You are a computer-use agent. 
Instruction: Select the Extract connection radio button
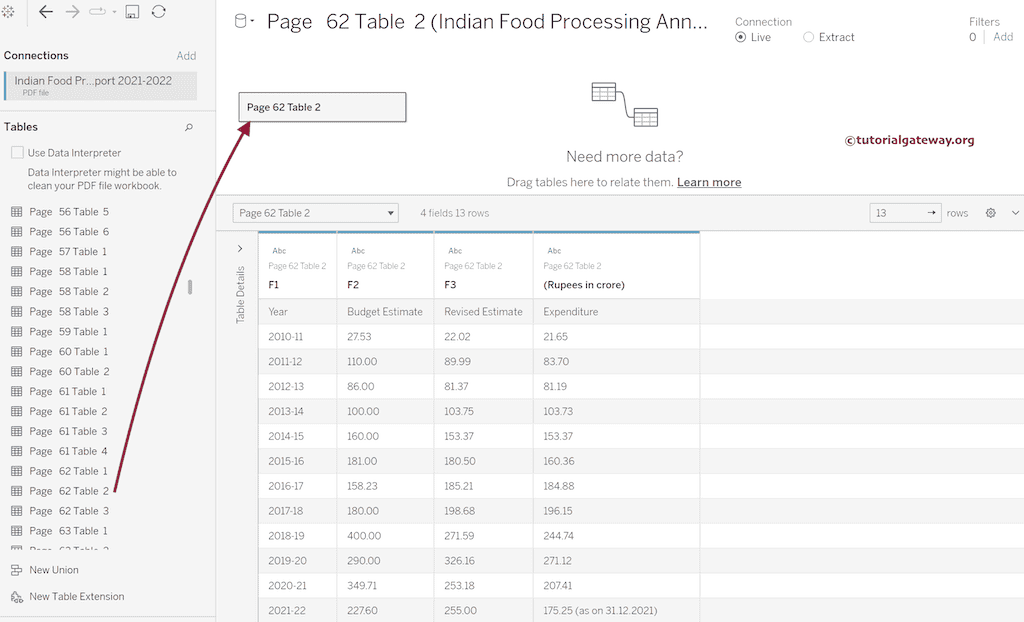[x=806, y=36]
